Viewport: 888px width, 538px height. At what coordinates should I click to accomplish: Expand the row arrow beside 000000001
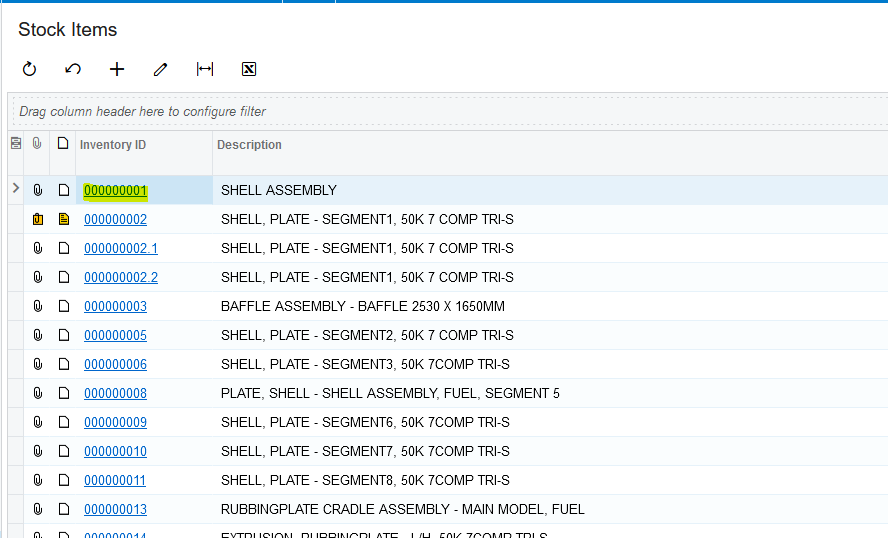[15, 188]
